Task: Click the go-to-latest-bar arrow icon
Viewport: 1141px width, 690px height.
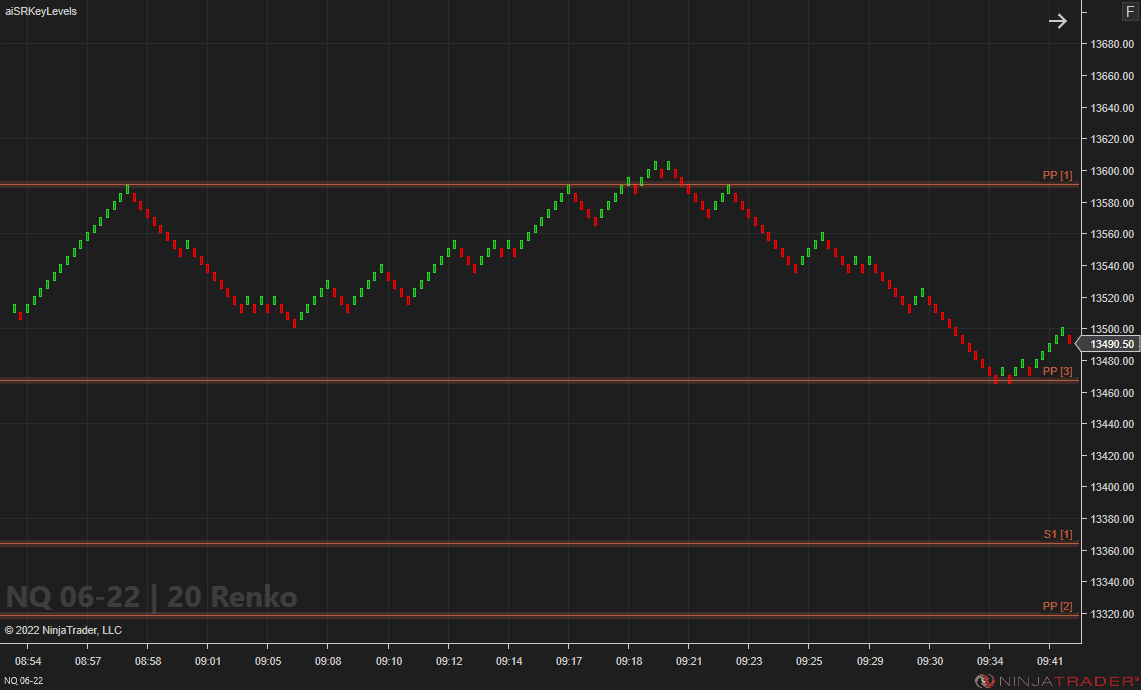Action: click(1058, 20)
